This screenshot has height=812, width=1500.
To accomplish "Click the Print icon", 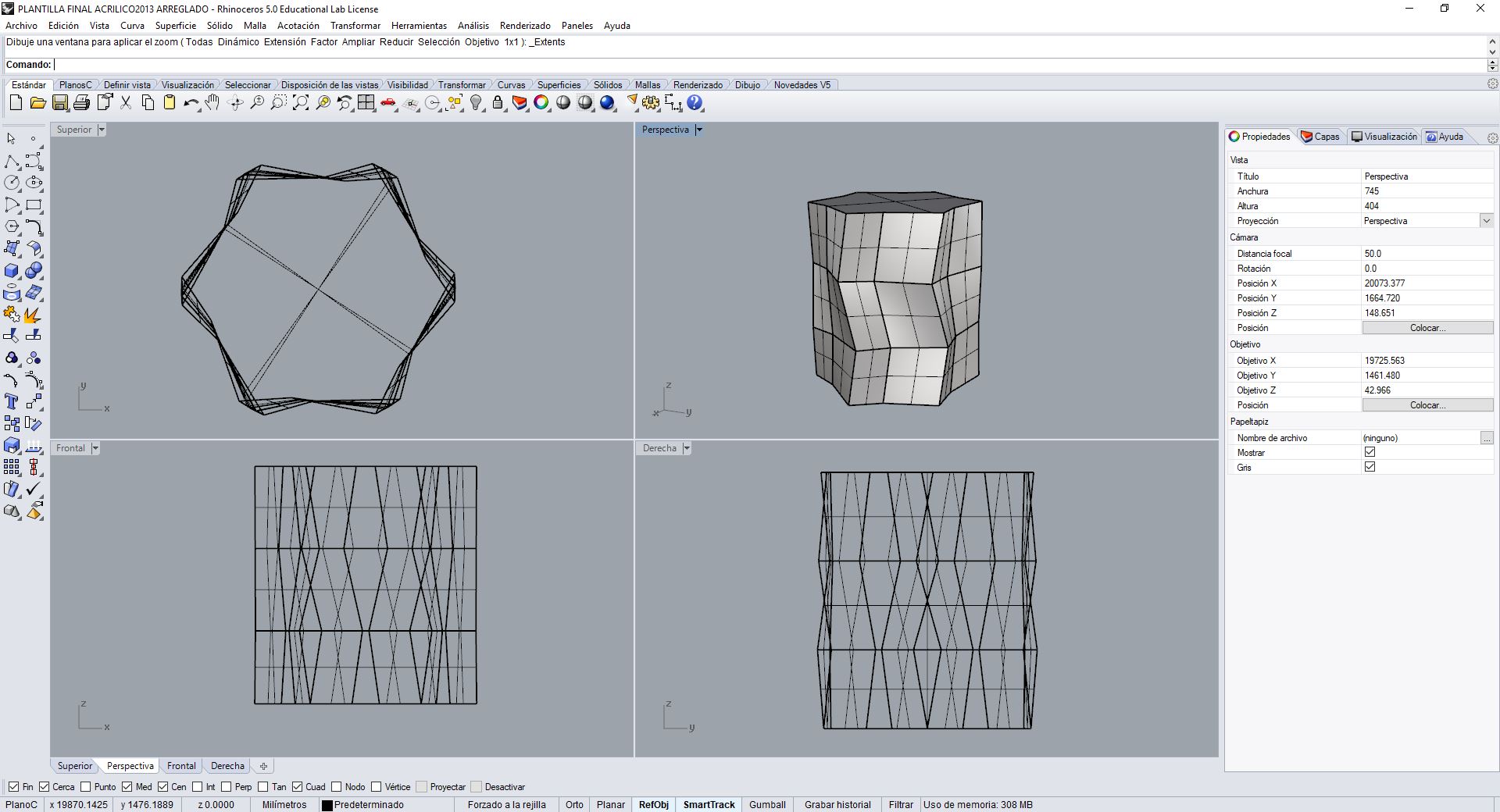I will pyautogui.click(x=81, y=102).
